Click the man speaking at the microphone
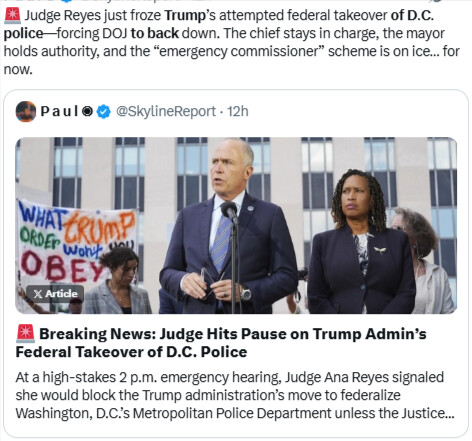 229,227
